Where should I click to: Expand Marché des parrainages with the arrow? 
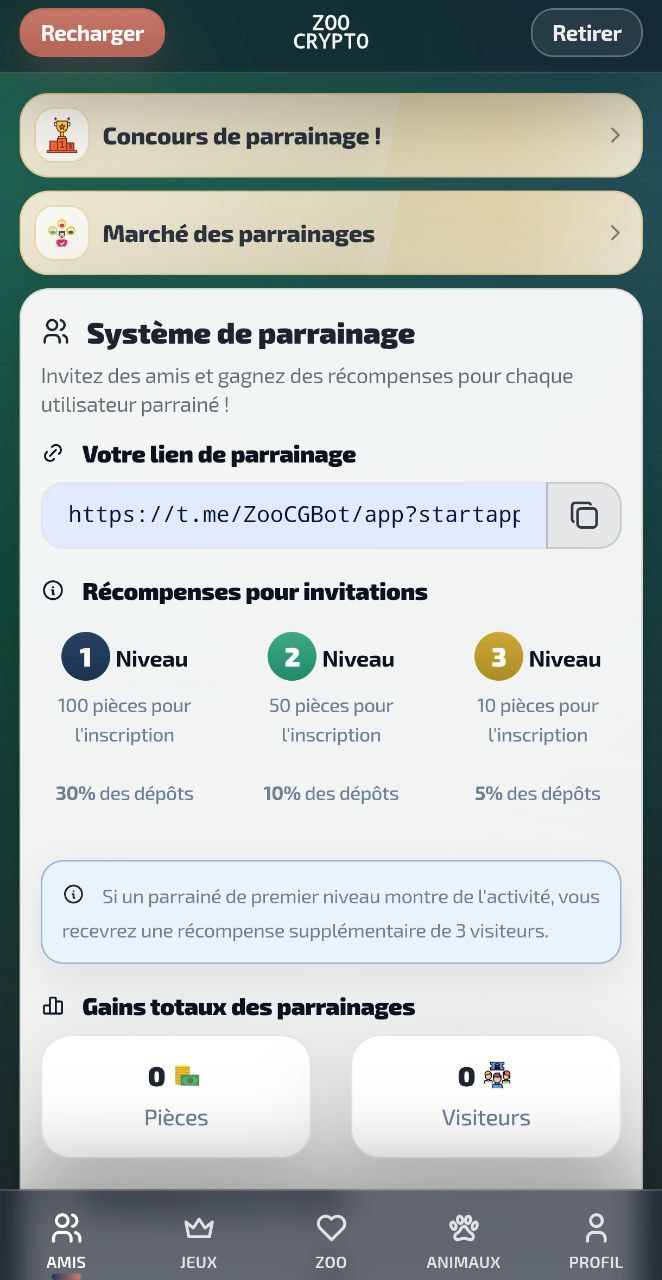tap(615, 232)
